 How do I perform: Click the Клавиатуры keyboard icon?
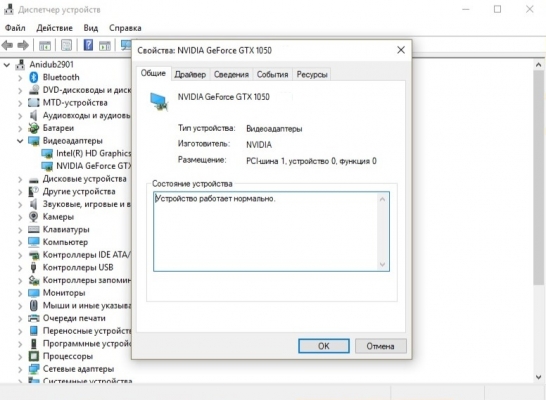(34, 229)
